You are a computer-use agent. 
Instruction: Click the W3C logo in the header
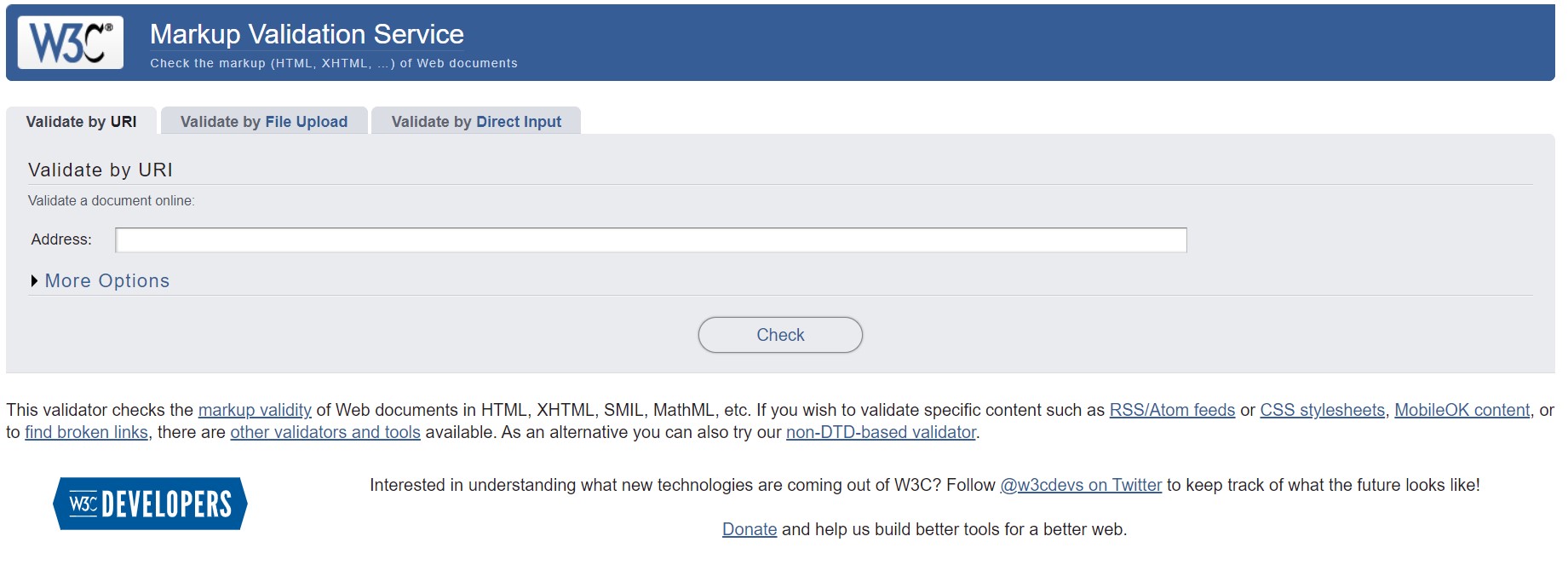(71, 43)
